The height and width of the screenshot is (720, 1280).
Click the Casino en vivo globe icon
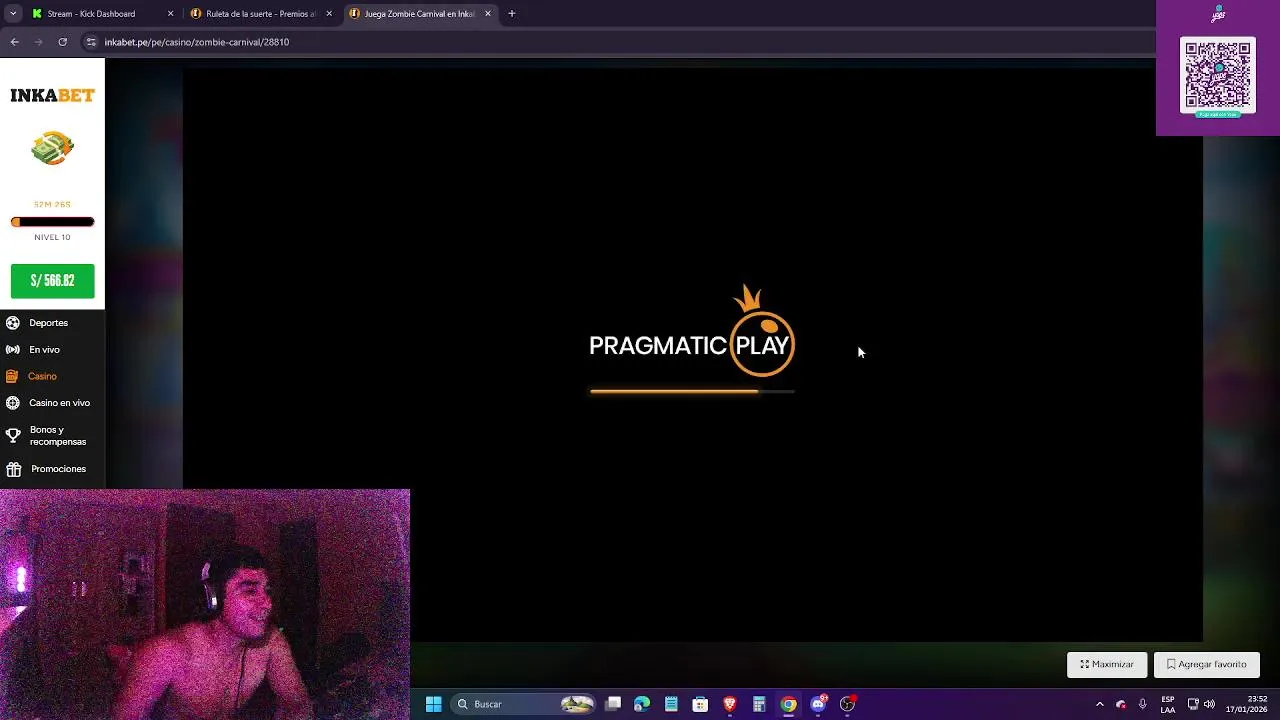[13, 403]
